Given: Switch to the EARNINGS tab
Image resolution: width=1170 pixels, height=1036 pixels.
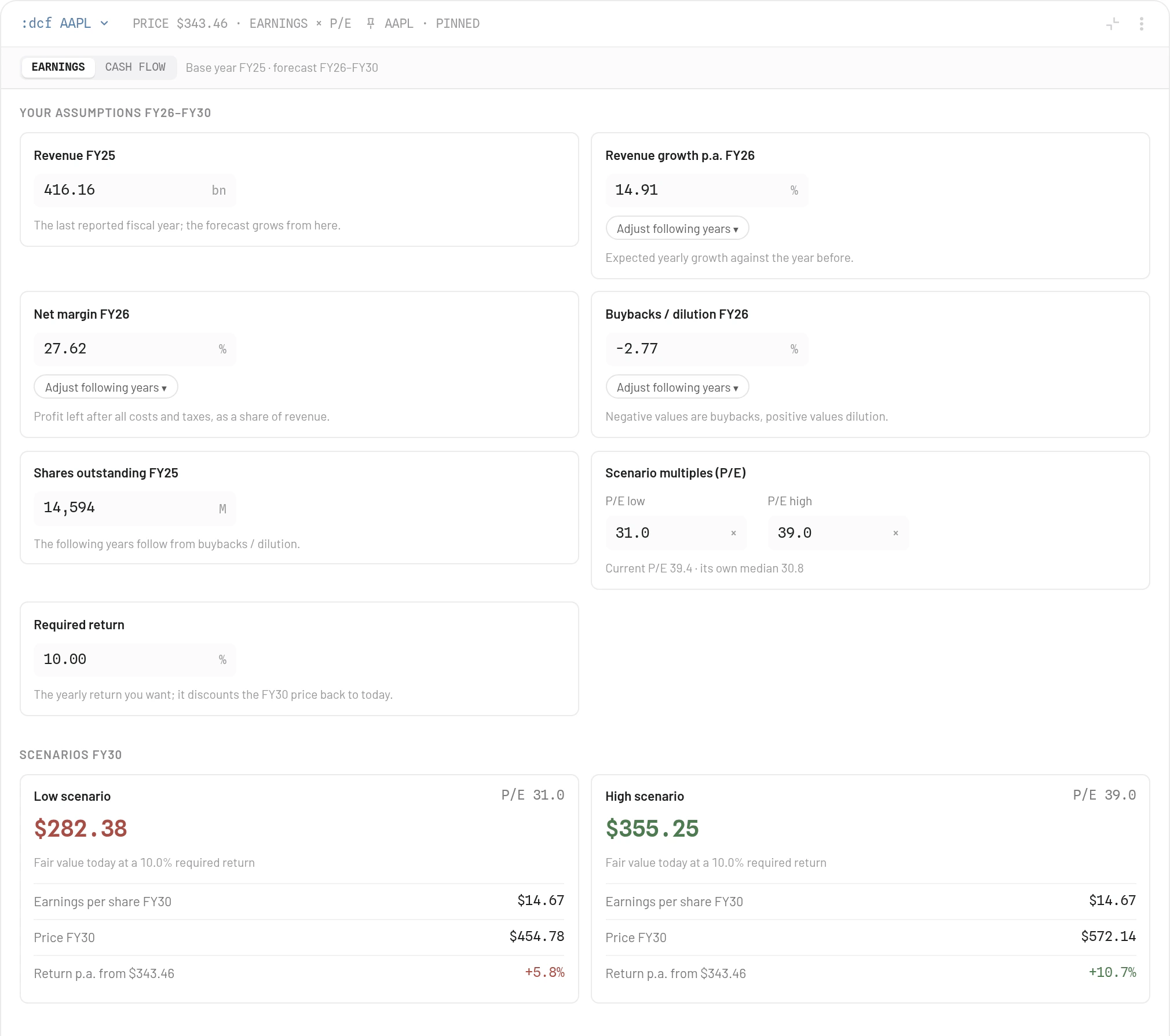Looking at the screenshot, I should coord(58,67).
